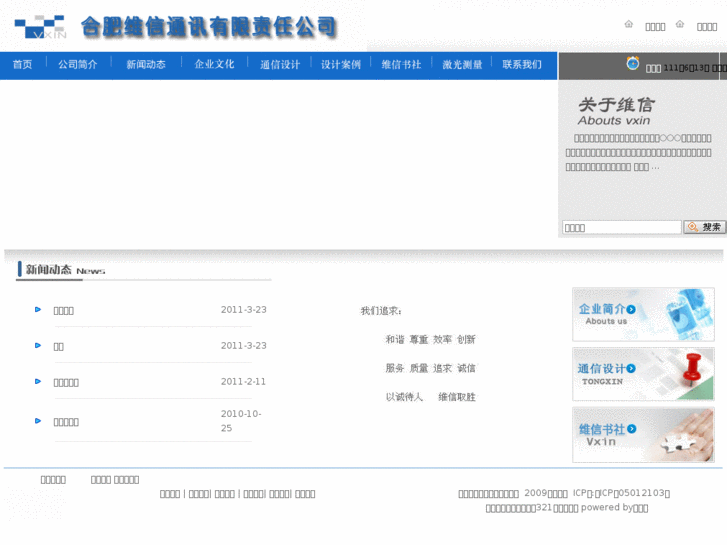Screen dimensions: 727x545
Task: Open 激光测量 in the navigation bar
Action: point(463,65)
